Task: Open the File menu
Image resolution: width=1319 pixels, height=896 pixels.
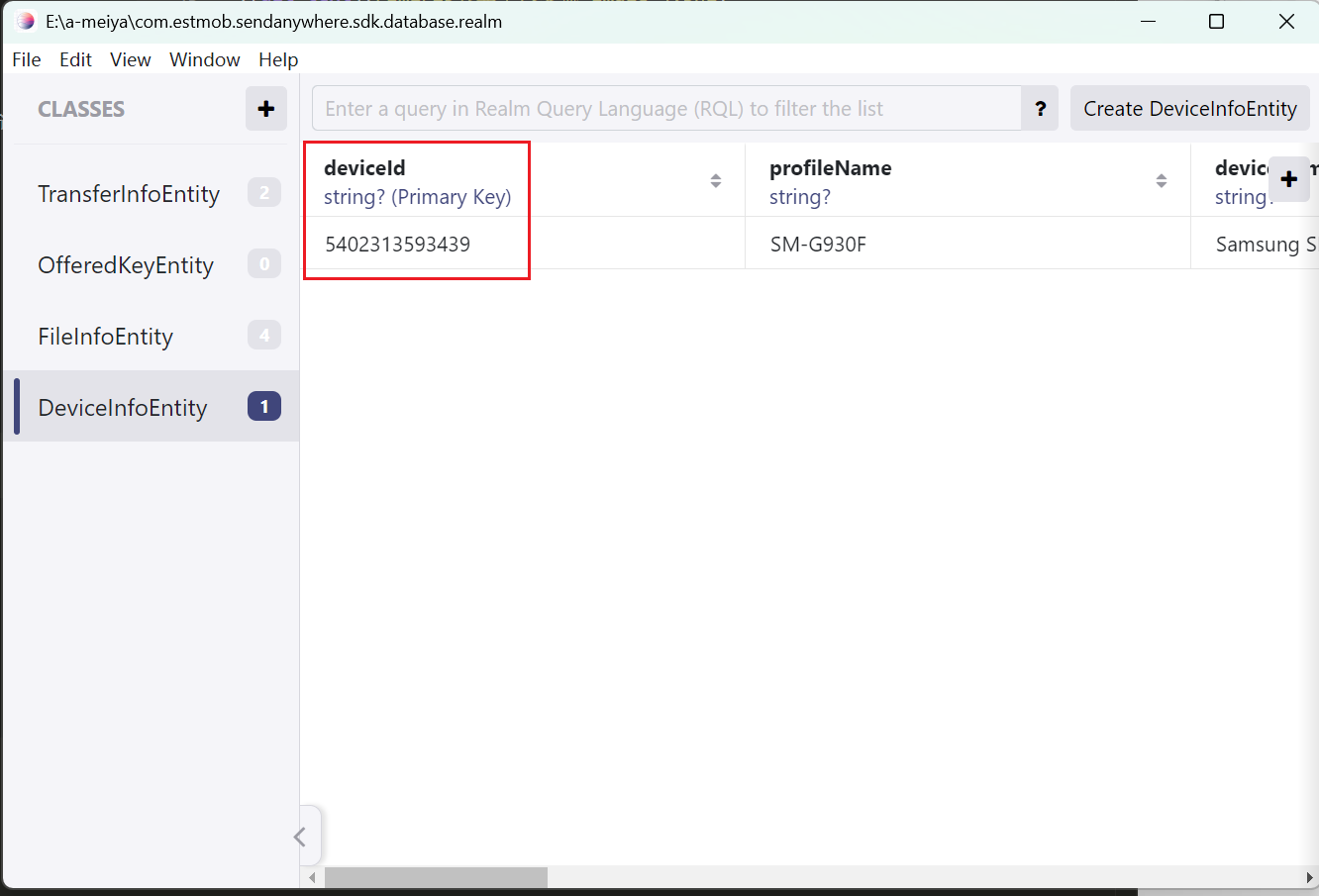Action: pyautogui.click(x=27, y=59)
